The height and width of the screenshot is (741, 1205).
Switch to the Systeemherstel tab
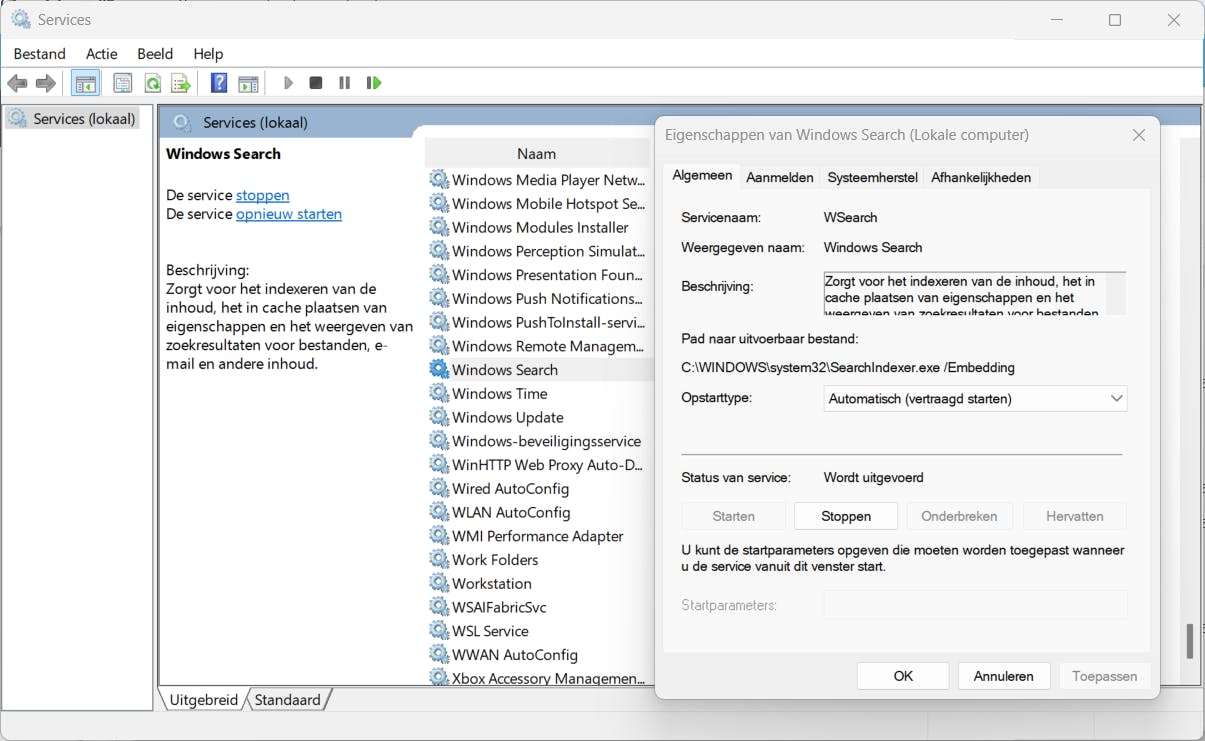tap(872, 177)
